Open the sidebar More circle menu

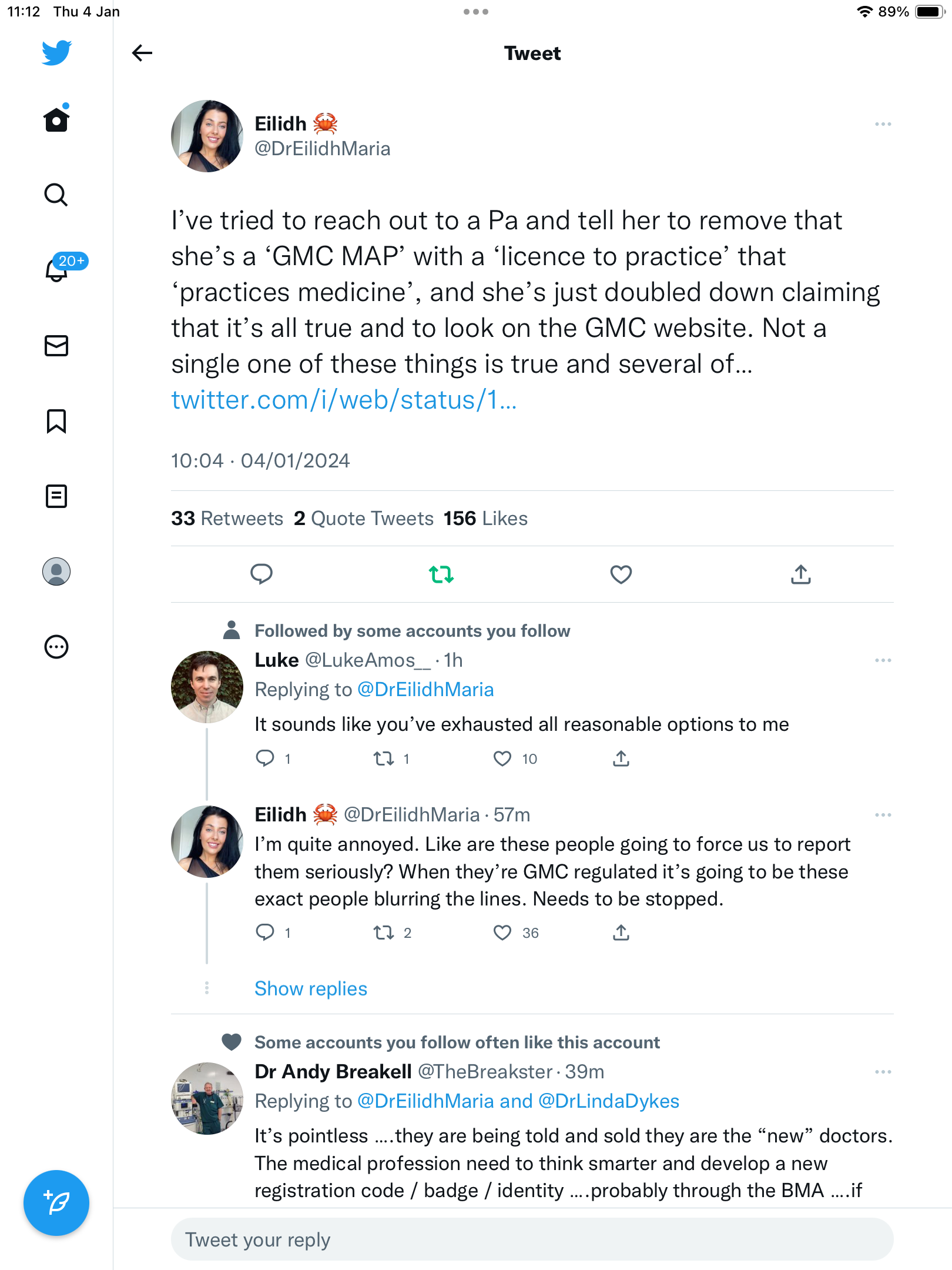(x=56, y=647)
